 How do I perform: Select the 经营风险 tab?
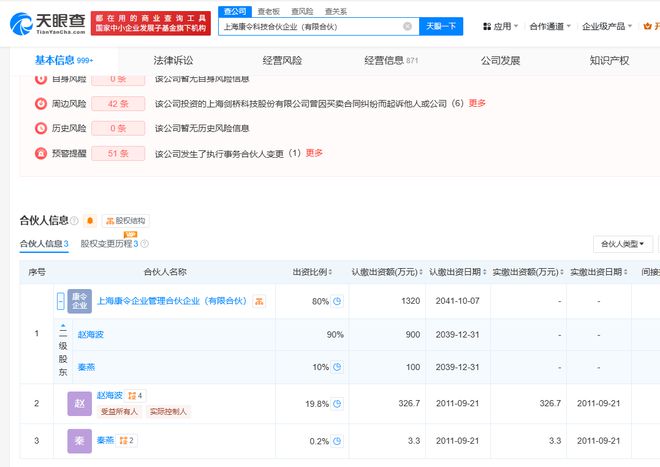coord(282,61)
